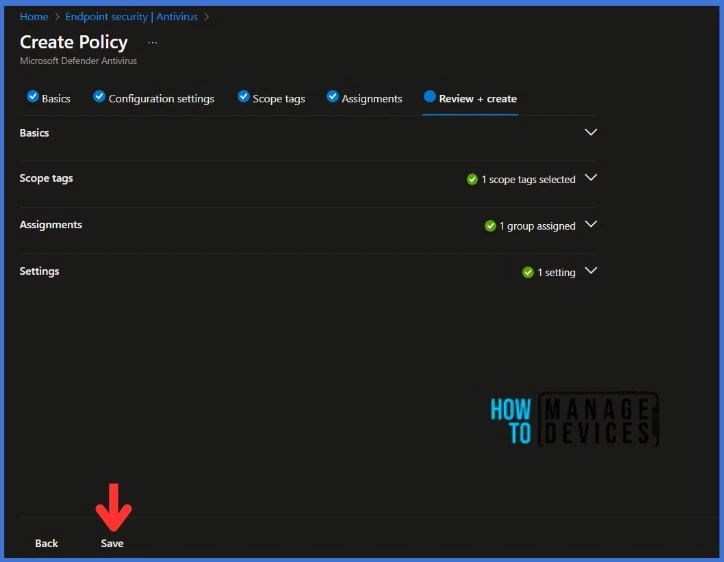The height and width of the screenshot is (562, 724).
Task: Expand the Scope tags section chevron
Action: click(x=591, y=177)
